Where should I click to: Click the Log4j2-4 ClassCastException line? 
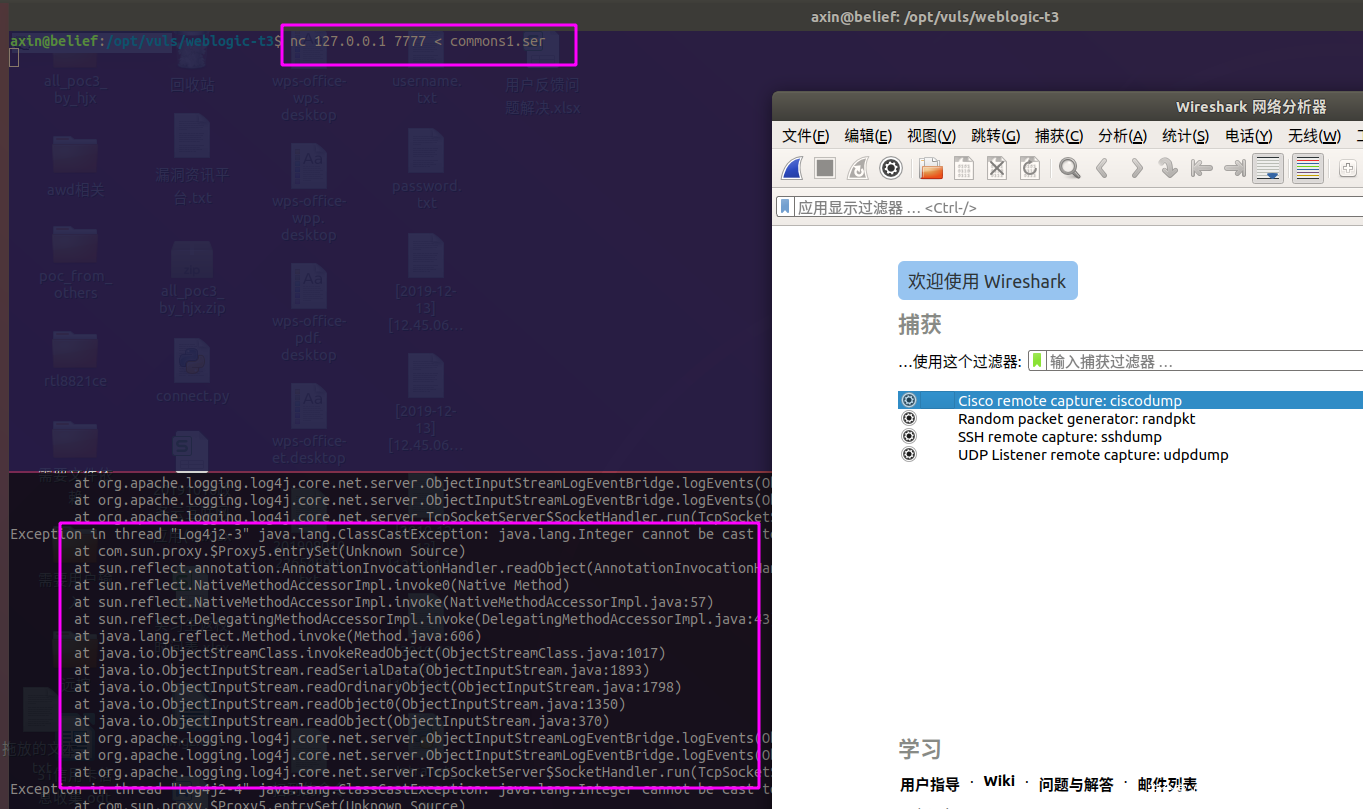click(390, 789)
